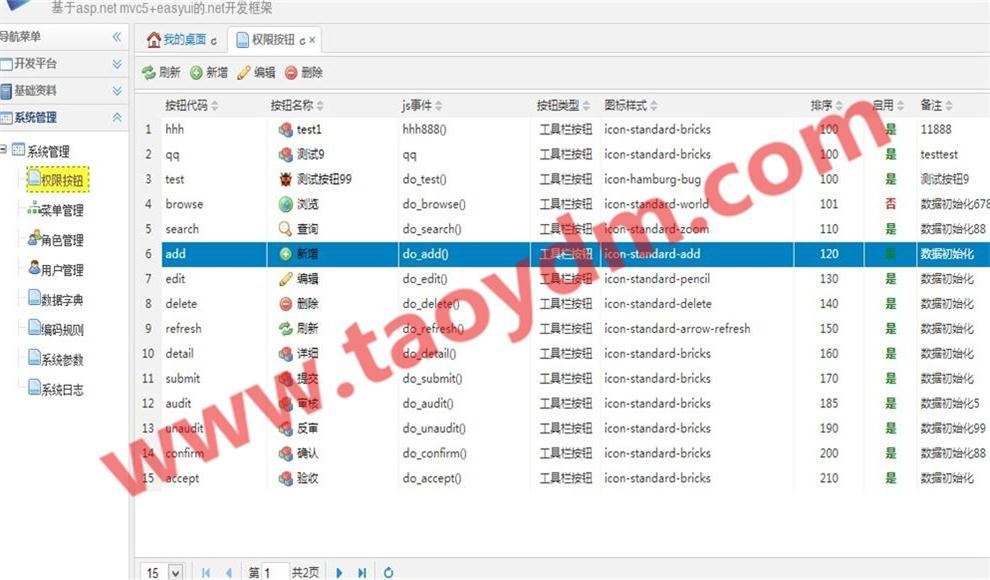Collapse the 导航菜单 navigation panel

pos(117,37)
